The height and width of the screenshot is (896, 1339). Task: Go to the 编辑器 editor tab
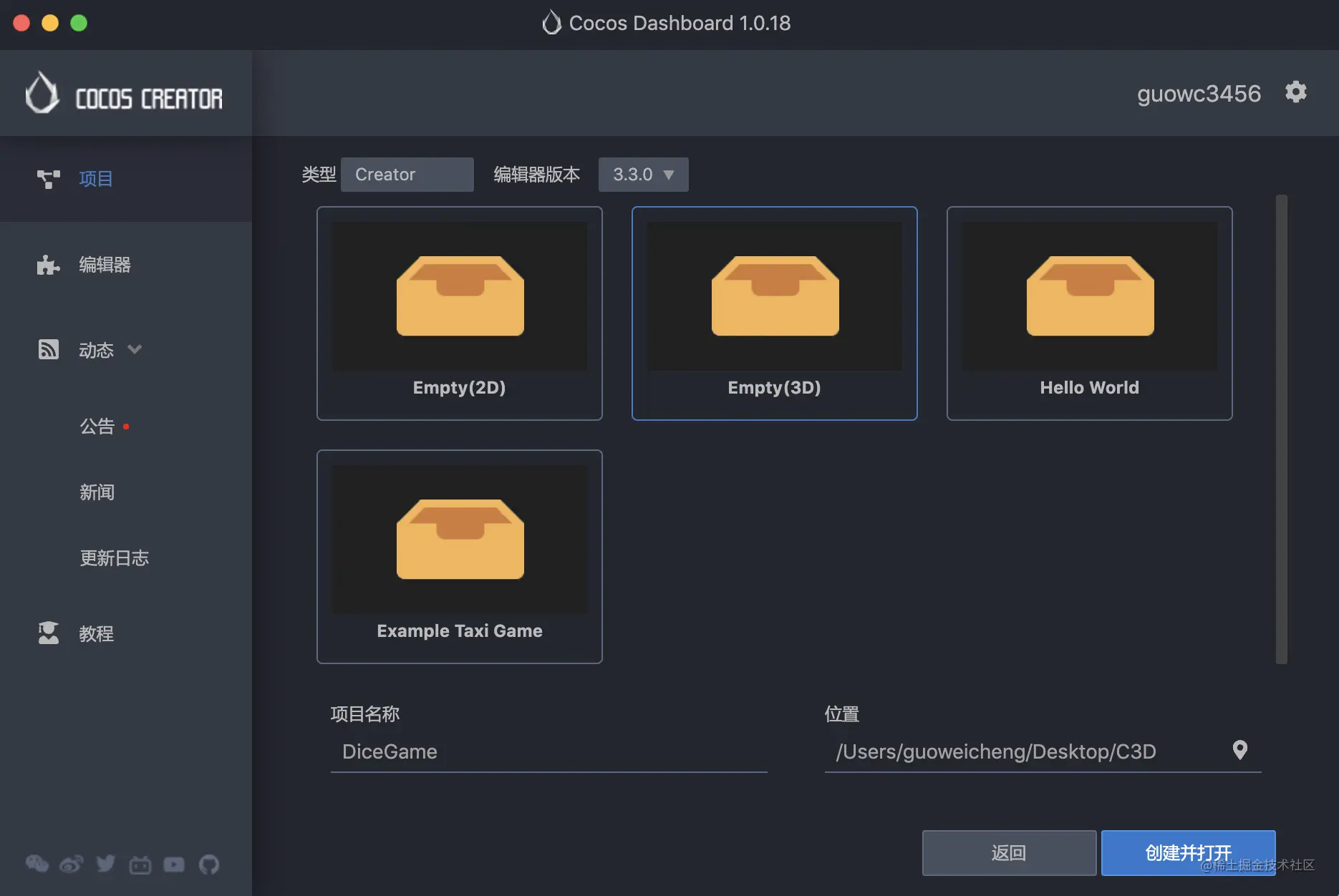pos(126,265)
